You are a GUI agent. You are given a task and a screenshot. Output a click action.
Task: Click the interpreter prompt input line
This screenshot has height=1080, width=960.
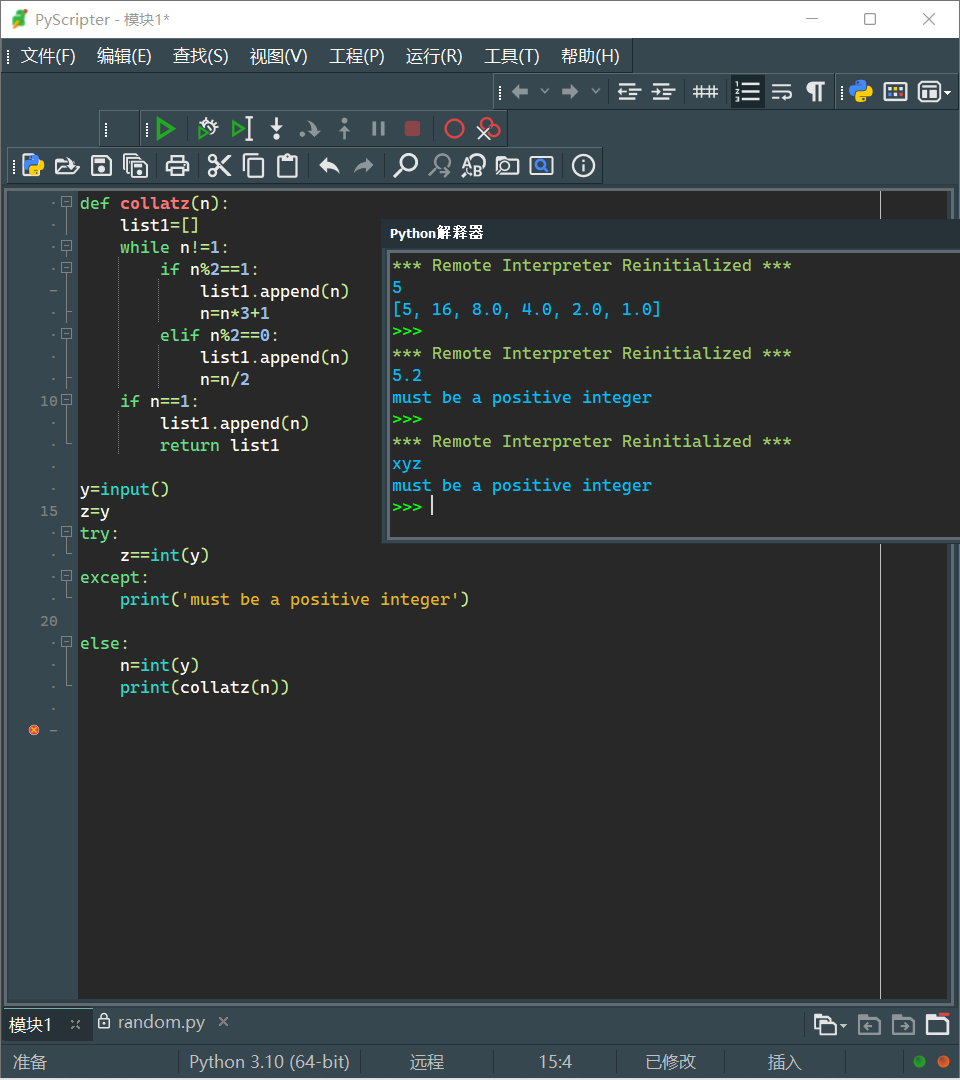tap(600, 508)
